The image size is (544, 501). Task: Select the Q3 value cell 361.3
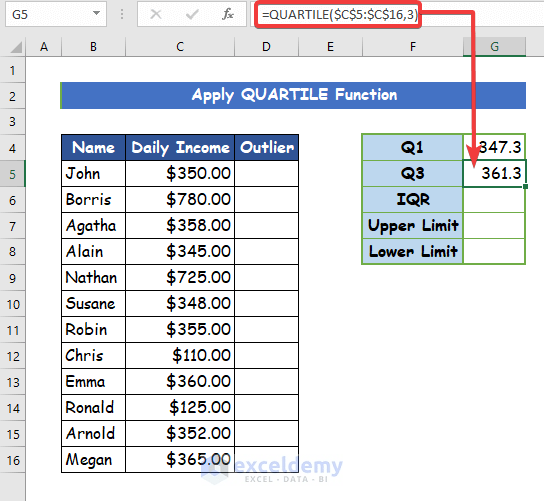pyautogui.click(x=494, y=173)
